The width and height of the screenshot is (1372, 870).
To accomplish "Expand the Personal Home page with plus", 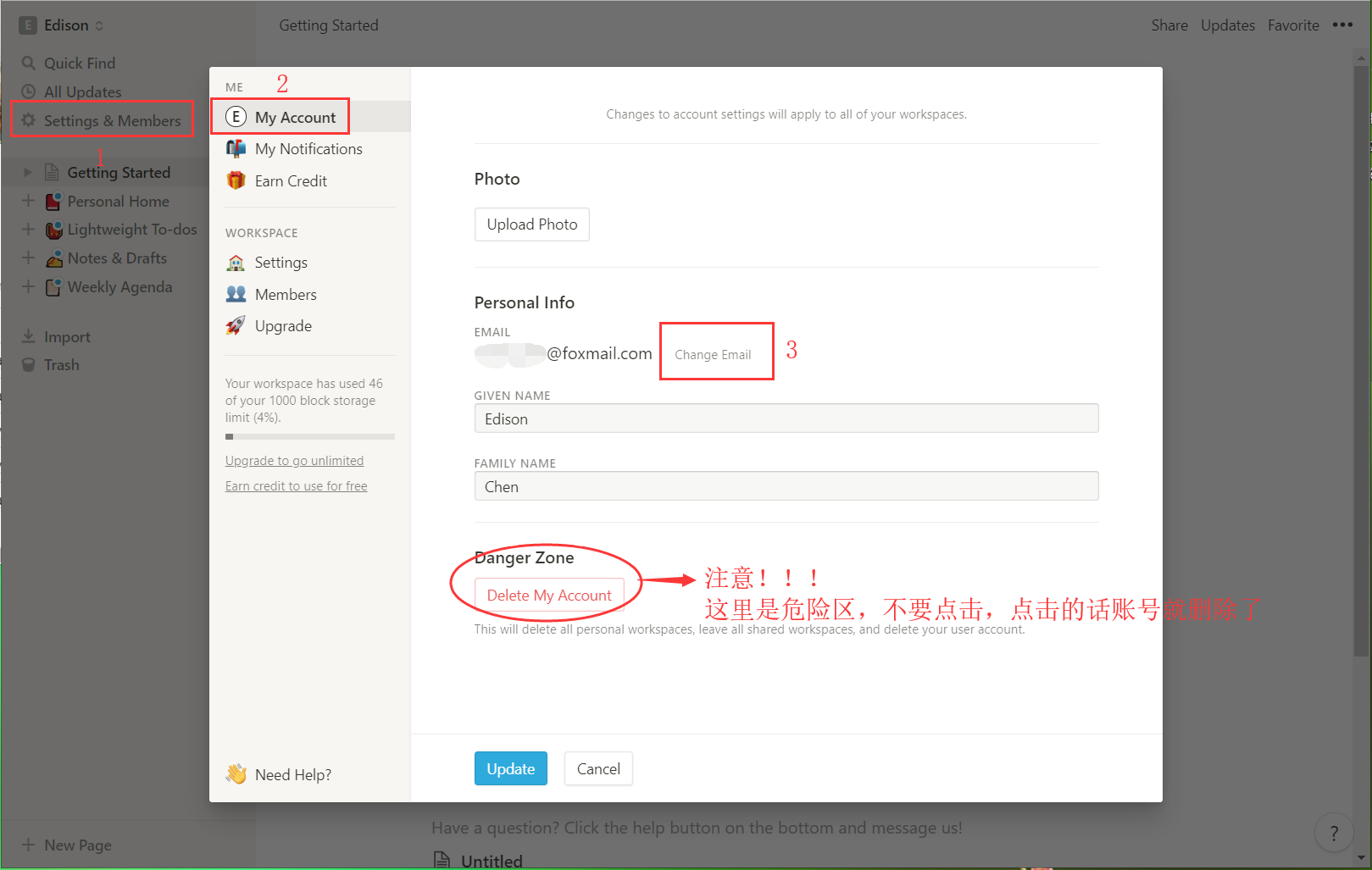I will [28, 201].
